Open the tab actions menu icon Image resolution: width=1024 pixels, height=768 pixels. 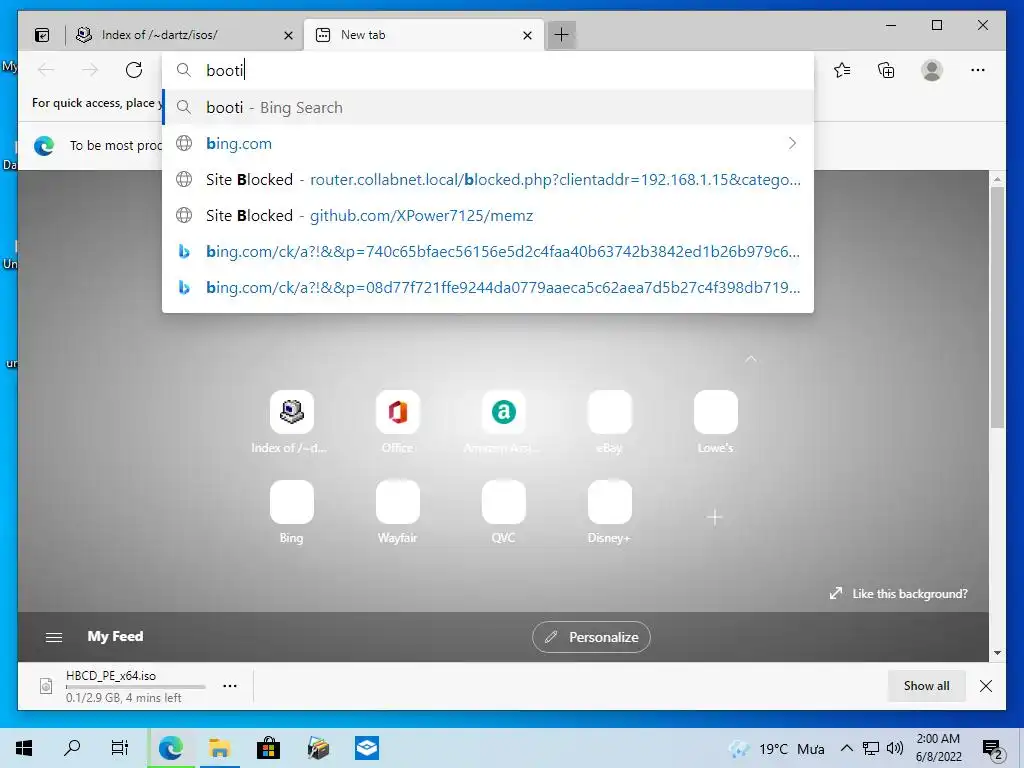coord(42,35)
